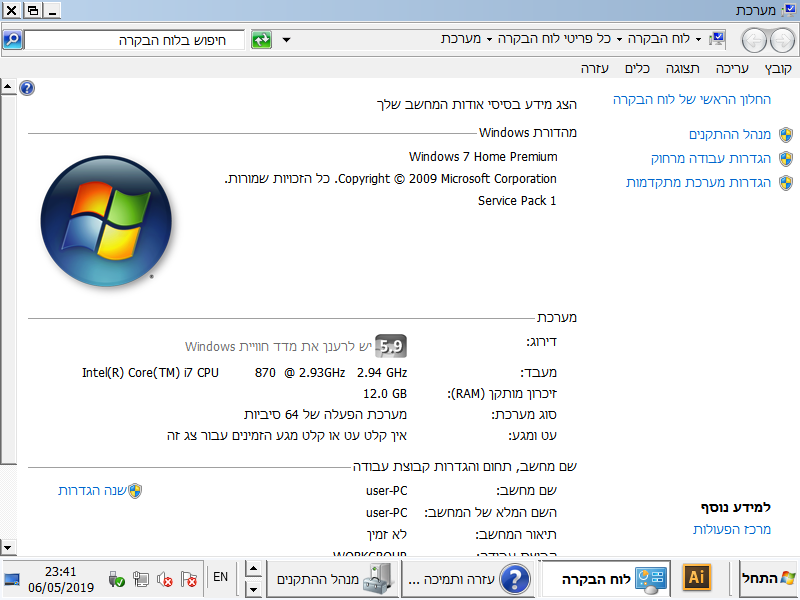This screenshot has height=600, width=800.
Task: Open החלון הראשי של לוח הבקרה link
Action: (692, 99)
